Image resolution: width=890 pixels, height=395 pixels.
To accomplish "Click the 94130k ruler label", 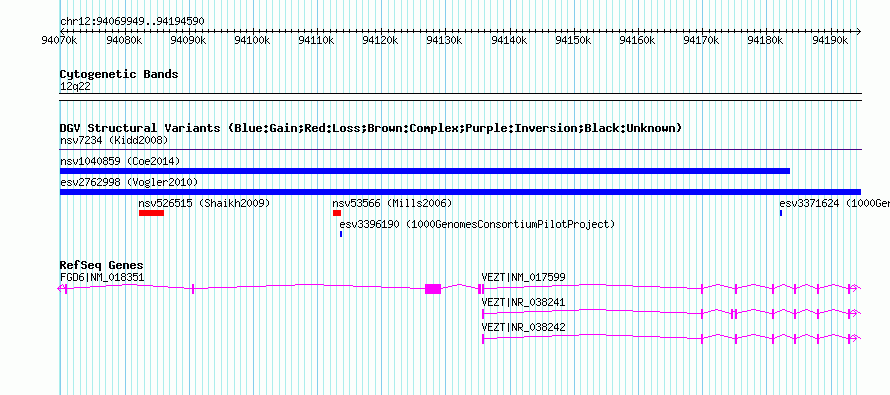I will click(444, 40).
